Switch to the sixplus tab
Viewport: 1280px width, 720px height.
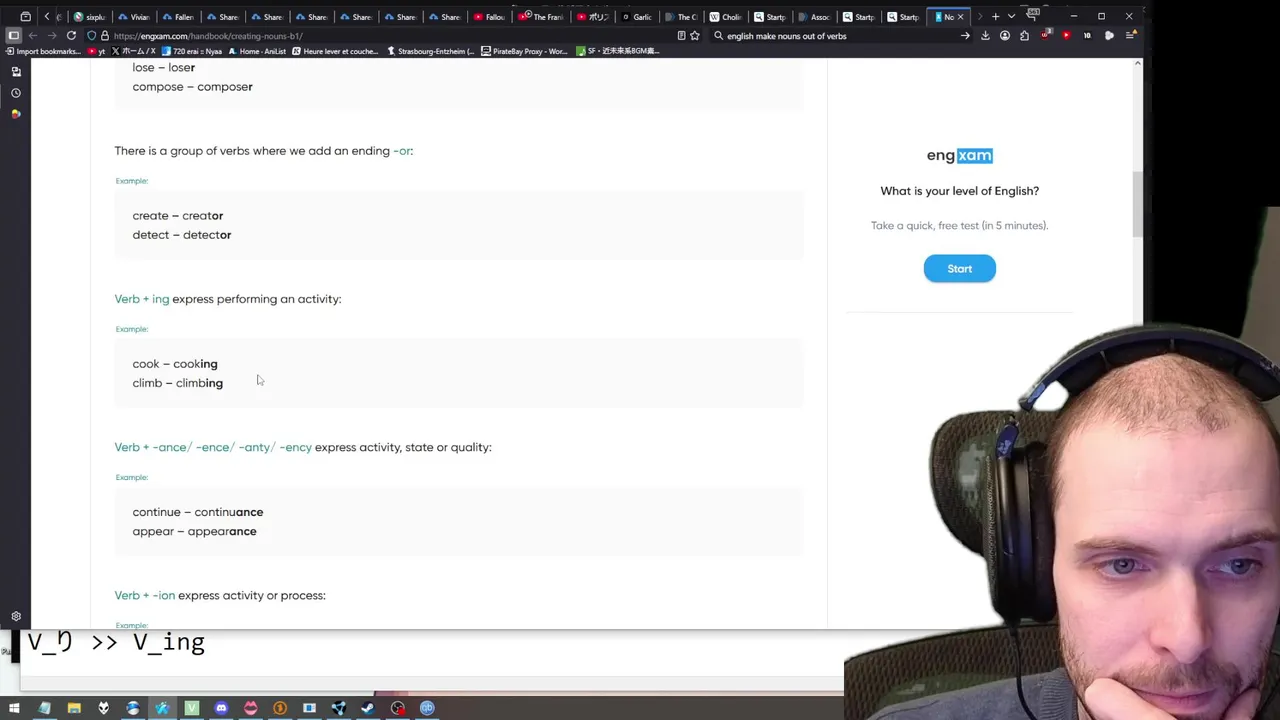[x=90, y=16]
